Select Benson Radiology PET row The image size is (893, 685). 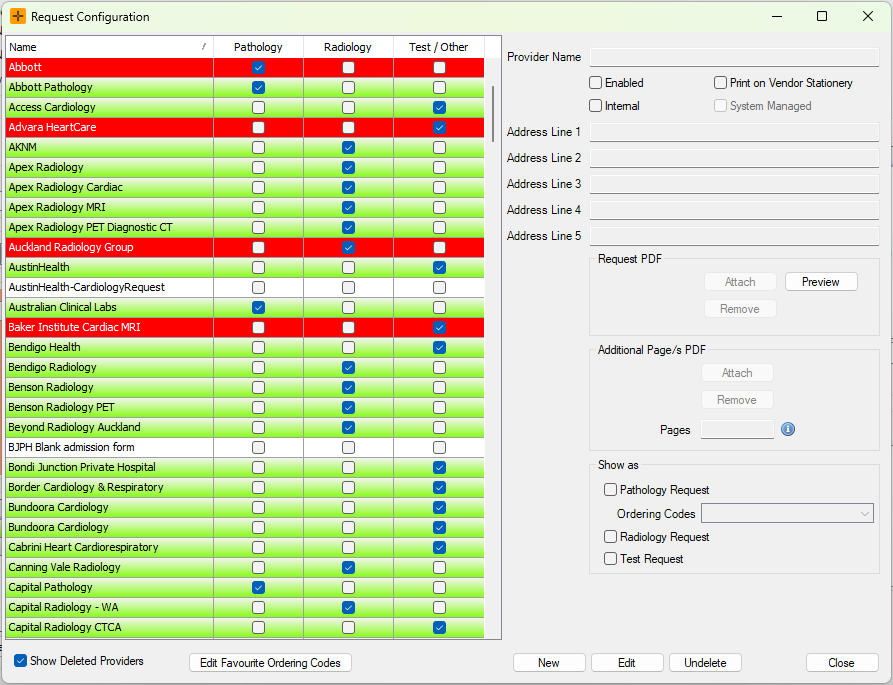pos(245,407)
